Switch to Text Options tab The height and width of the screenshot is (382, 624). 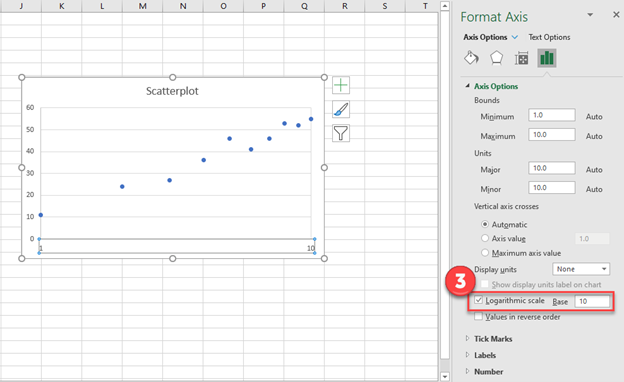click(x=549, y=37)
